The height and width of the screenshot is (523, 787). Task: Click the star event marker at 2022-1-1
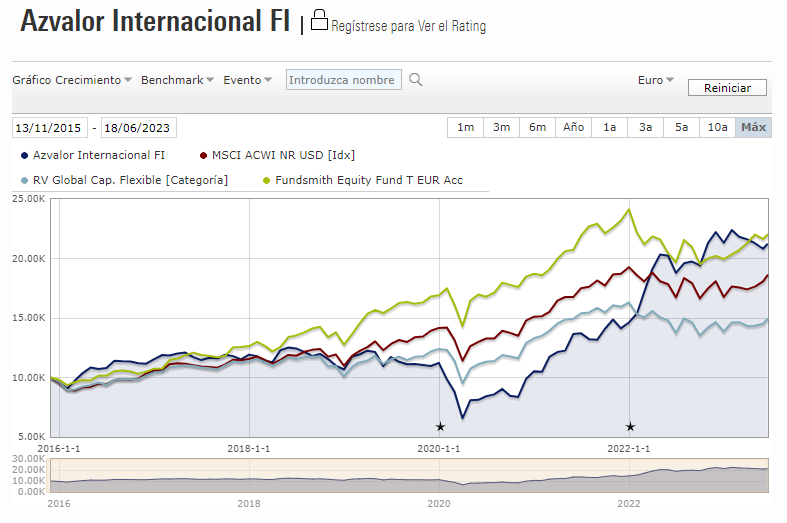[630, 427]
